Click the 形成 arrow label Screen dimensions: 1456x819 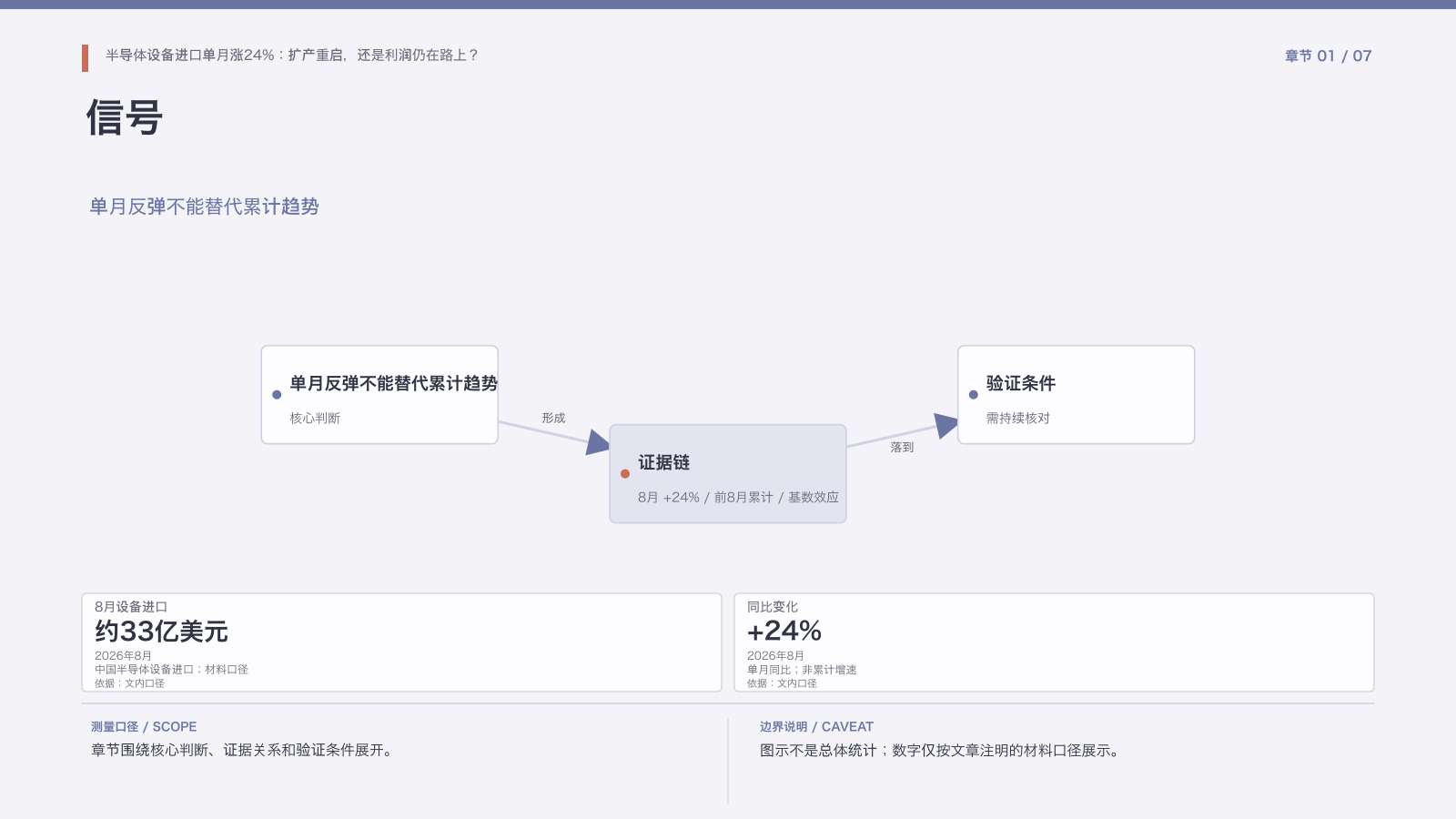point(553,418)
